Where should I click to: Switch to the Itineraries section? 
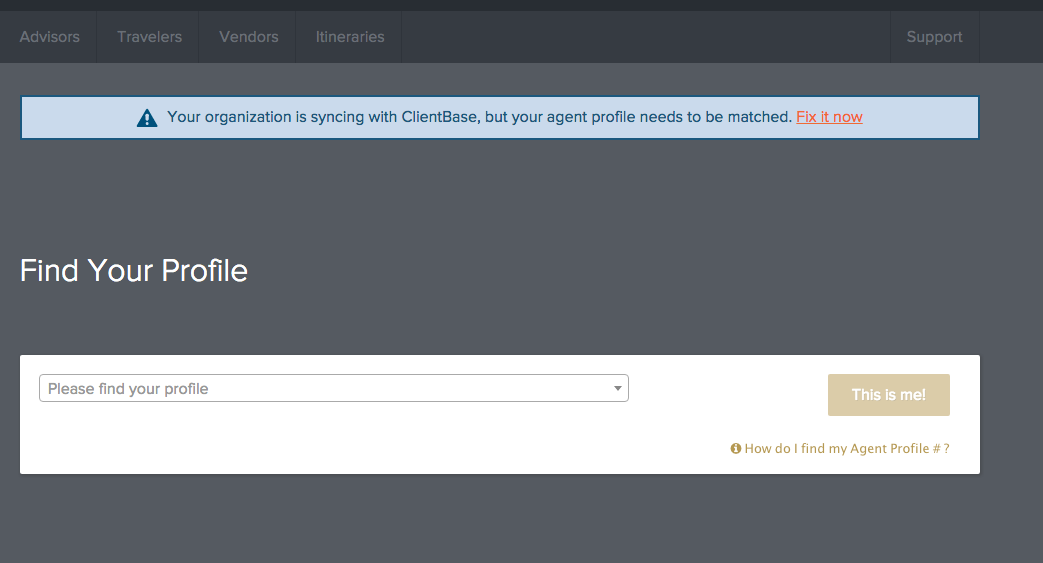click(350, 37)
